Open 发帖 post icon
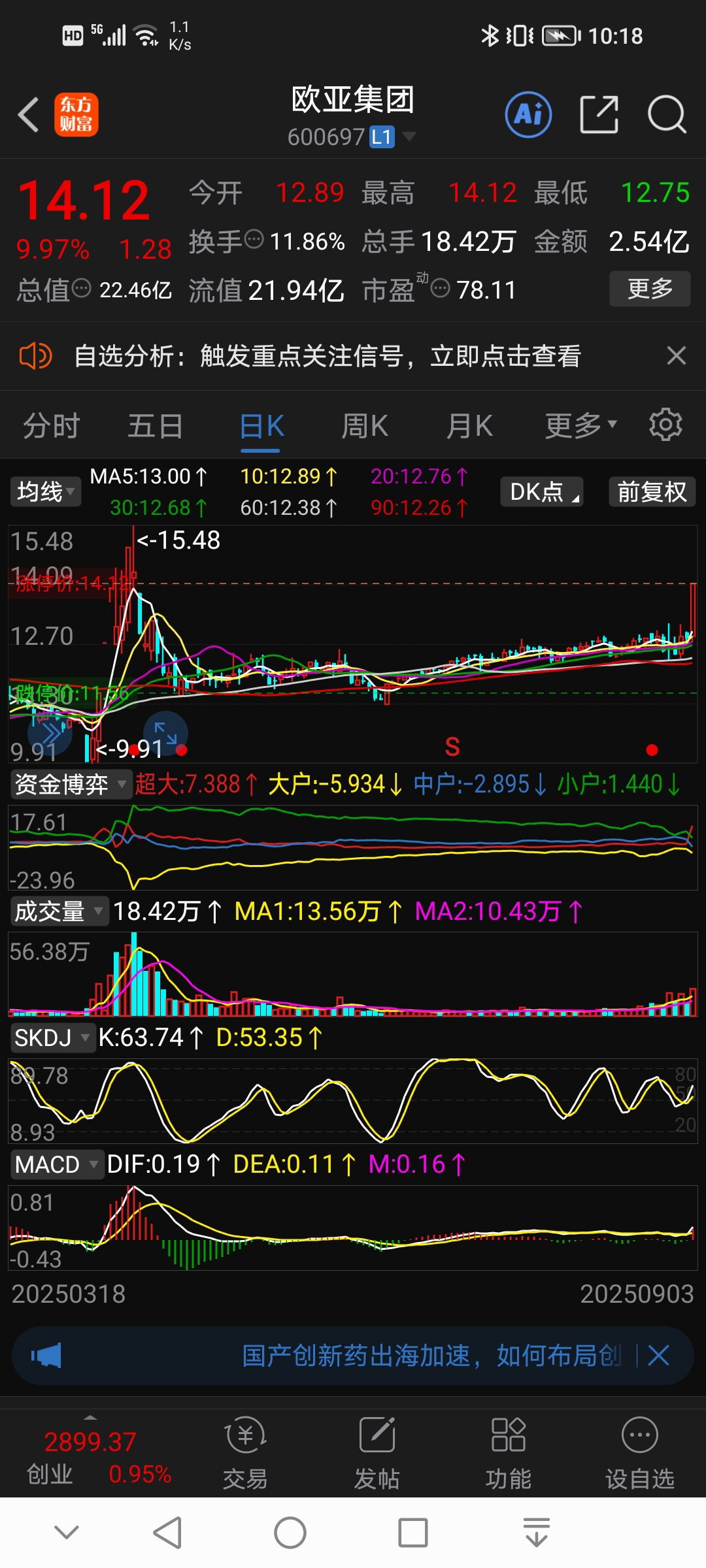706x1568 pixels. click(x=377, y=1452)
